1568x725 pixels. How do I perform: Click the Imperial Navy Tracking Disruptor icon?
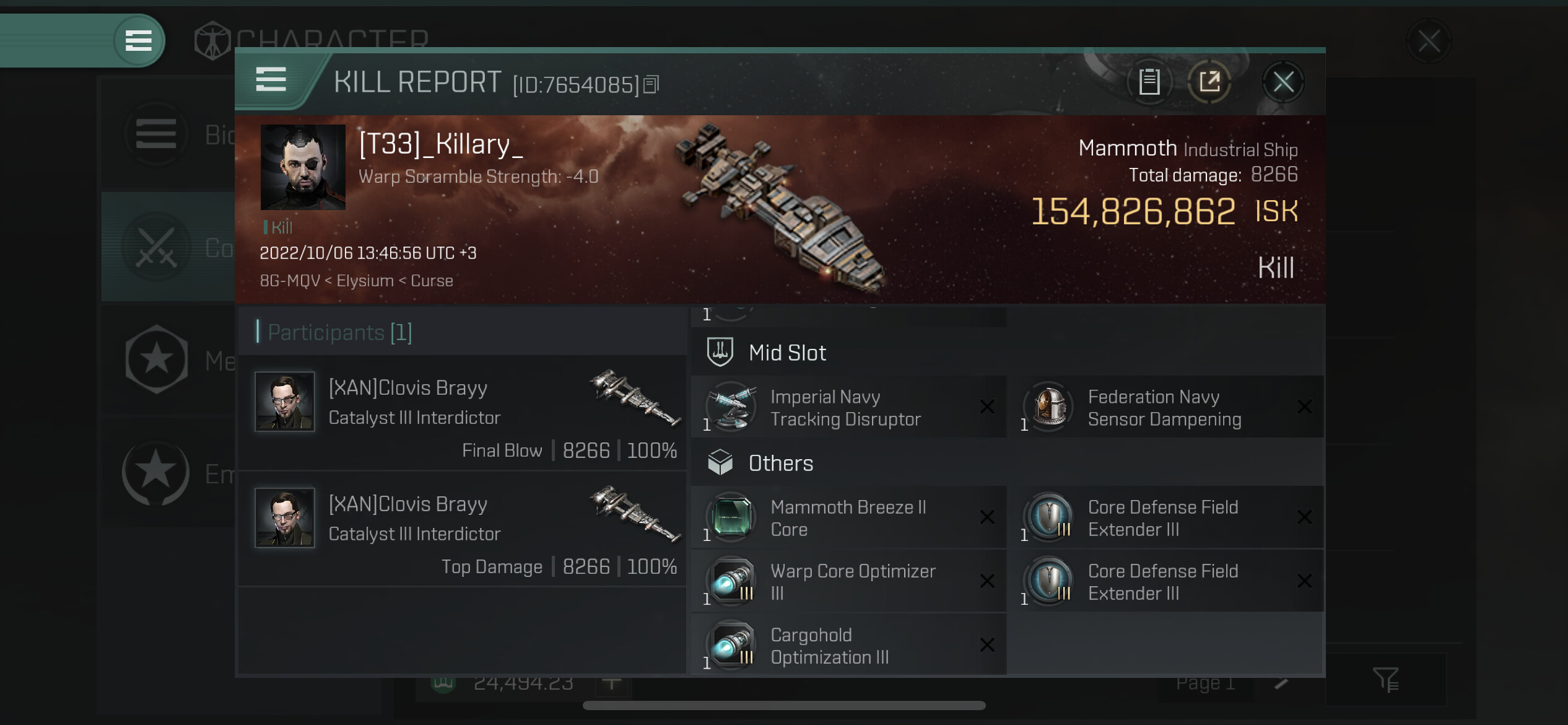coord(731,406)
